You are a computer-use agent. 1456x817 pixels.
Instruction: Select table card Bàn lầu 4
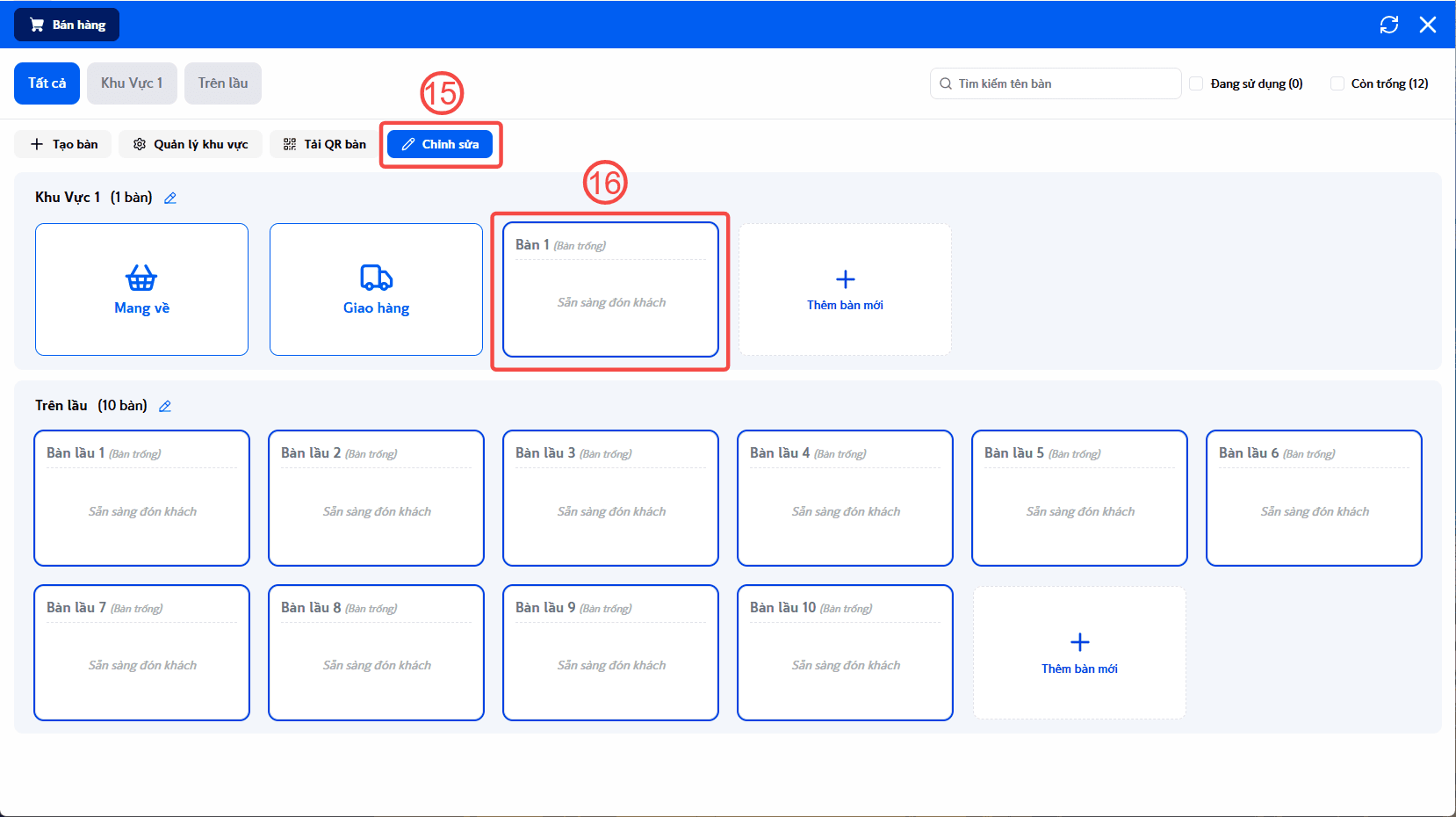(845, 498)
